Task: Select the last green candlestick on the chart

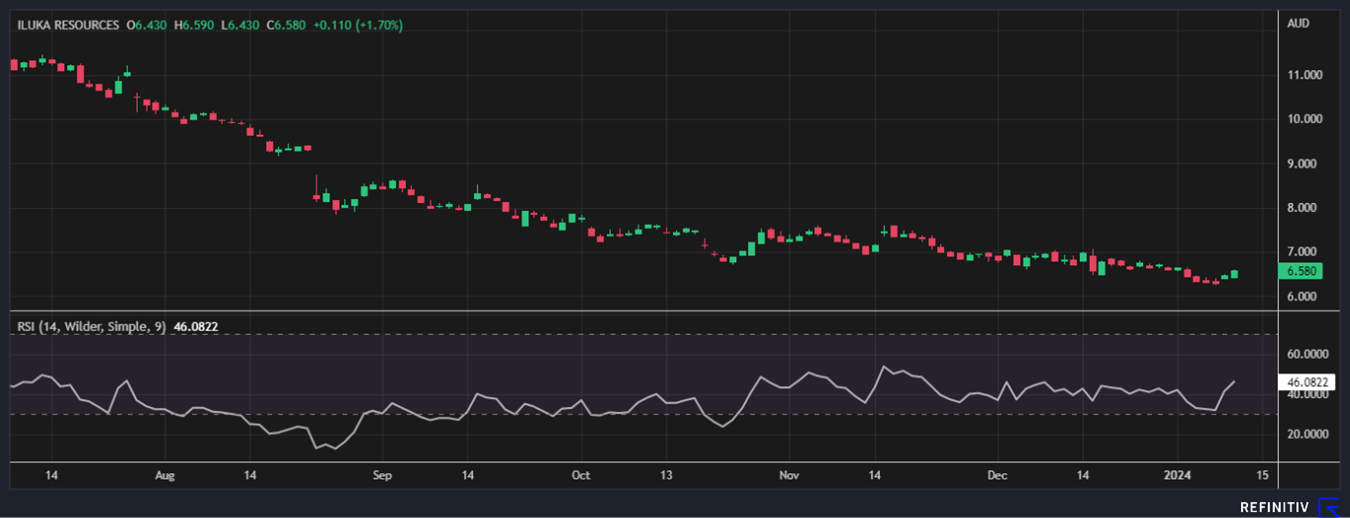Action: [x=1235, y=274]
